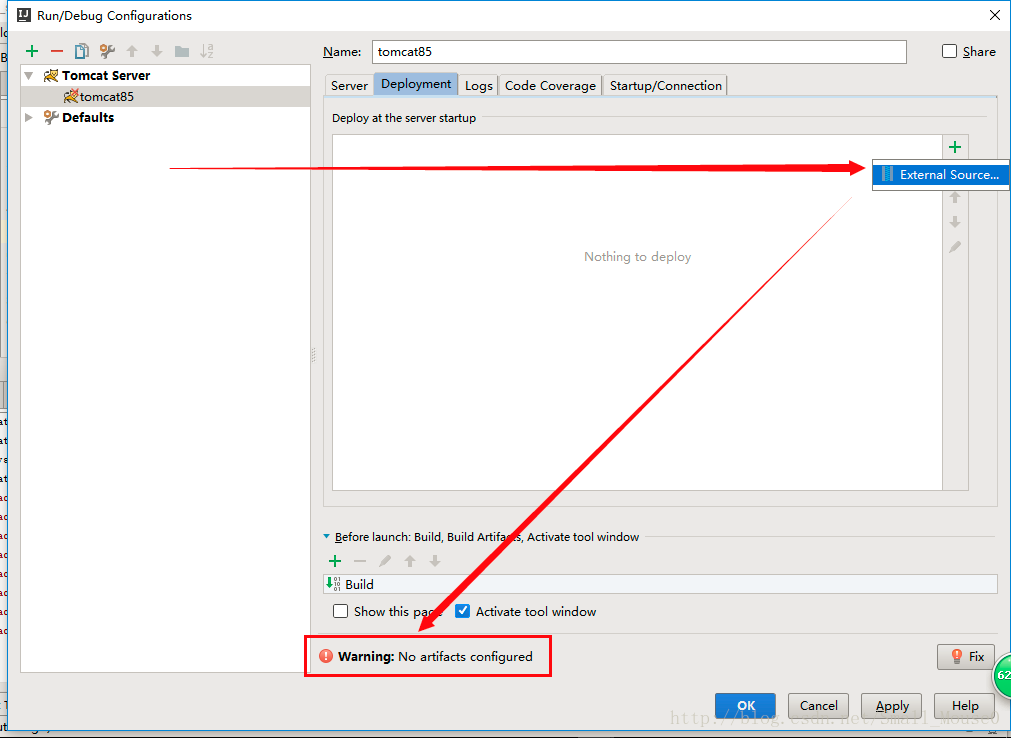The image size is (1011, 738).
Task: Click the Defaults label in tree
Action: point(88,117)
